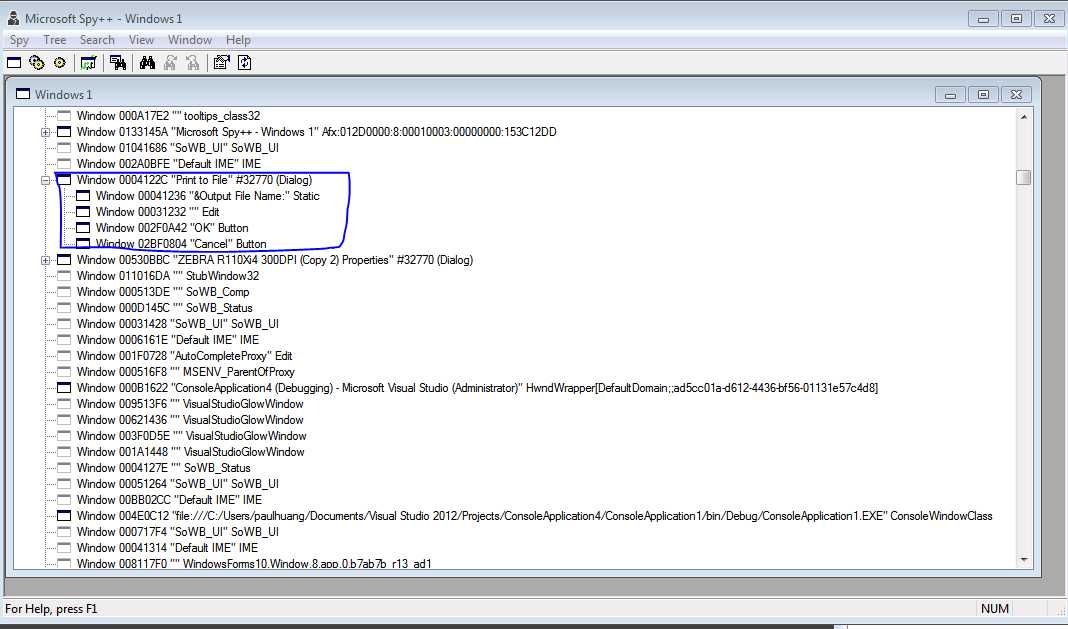Select Window 000D145C SoWB_Status row
Image resolution: width=1068 pixels, height=629 pixels.
(164, 308)
